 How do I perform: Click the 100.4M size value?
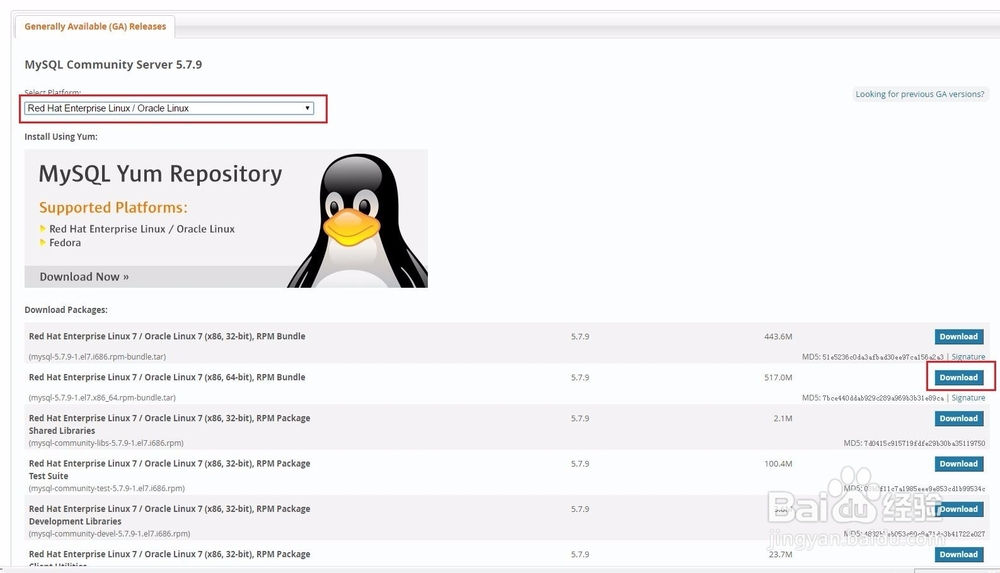tap(778, 463)
